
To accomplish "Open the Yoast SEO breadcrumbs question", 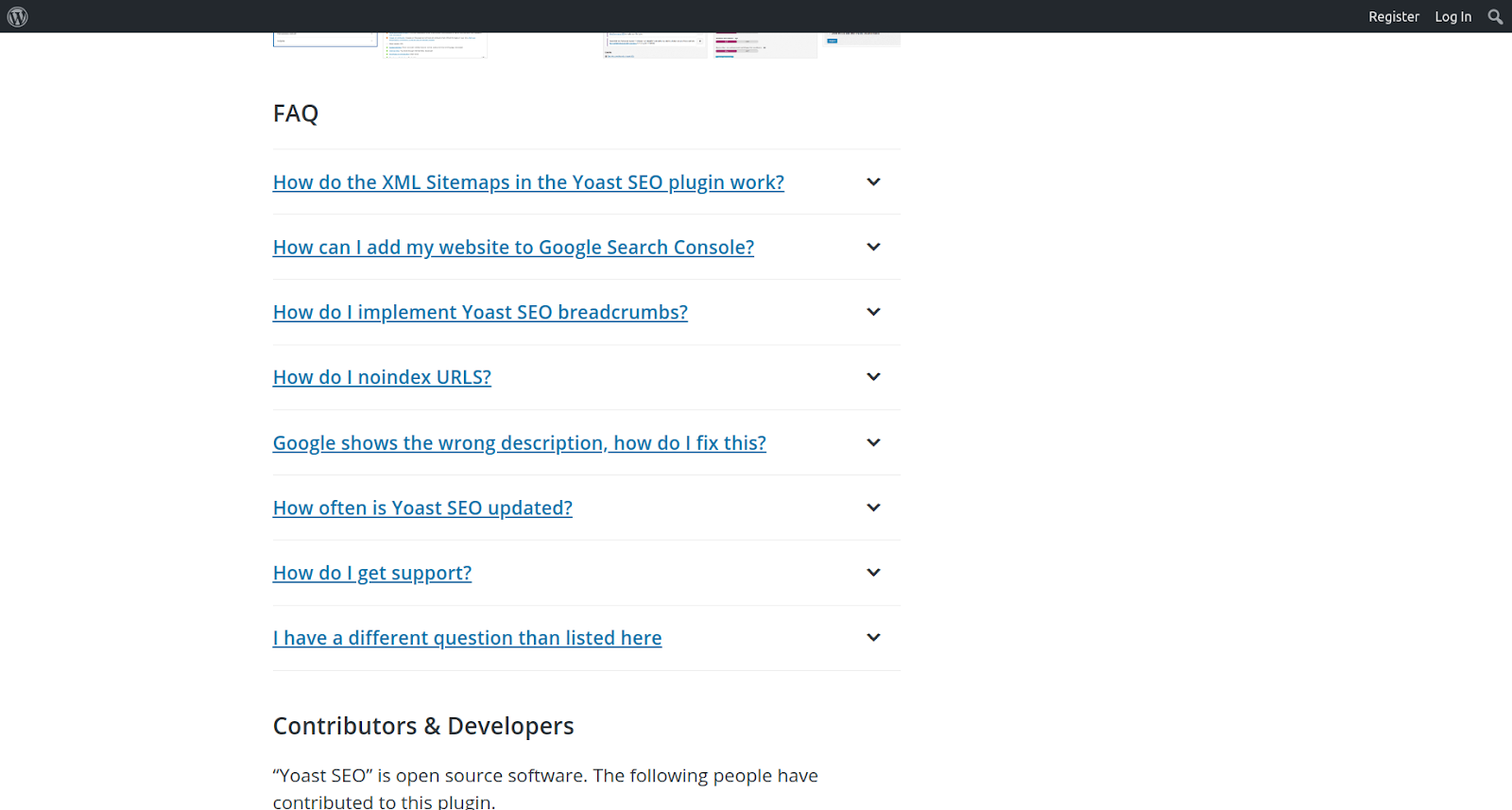I will tap(480, 313).
